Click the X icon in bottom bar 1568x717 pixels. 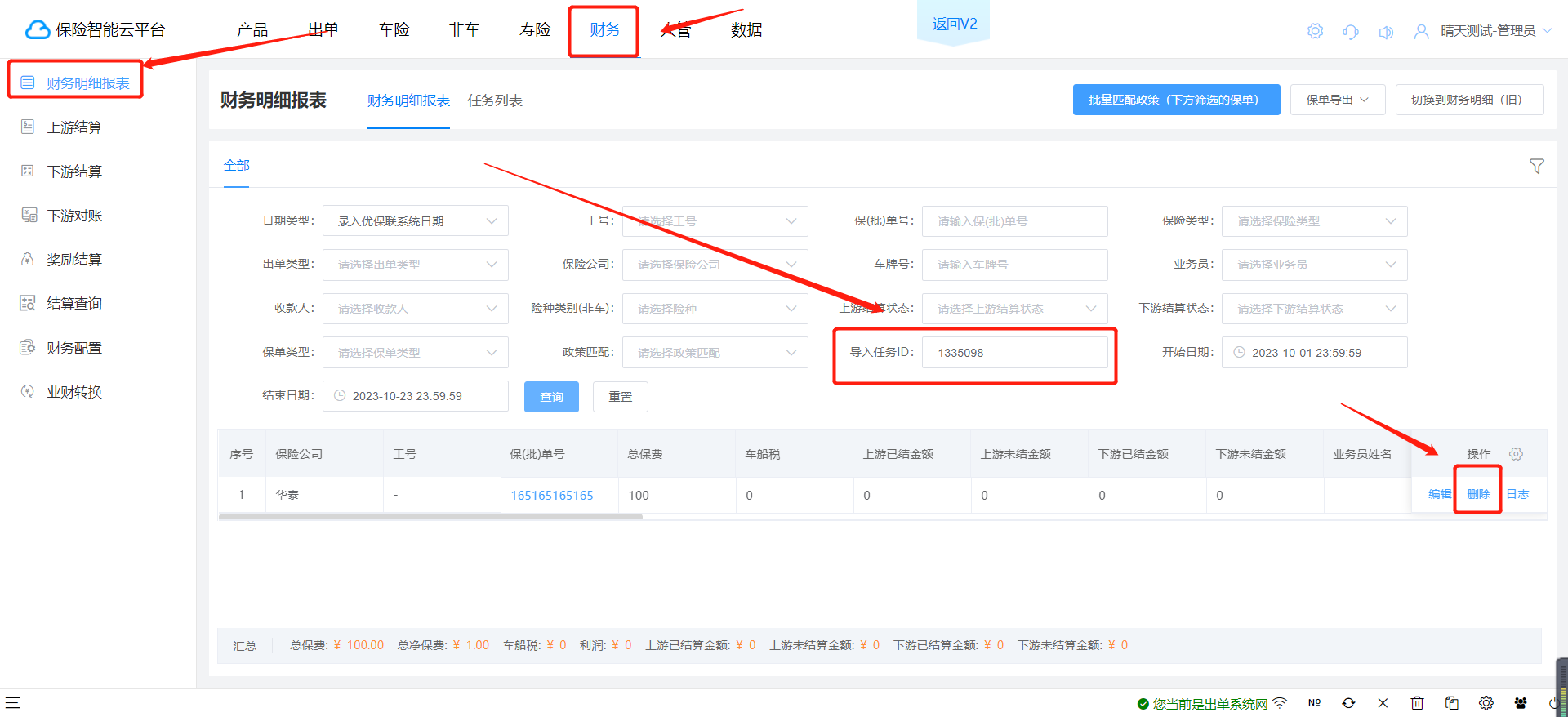1383,703
